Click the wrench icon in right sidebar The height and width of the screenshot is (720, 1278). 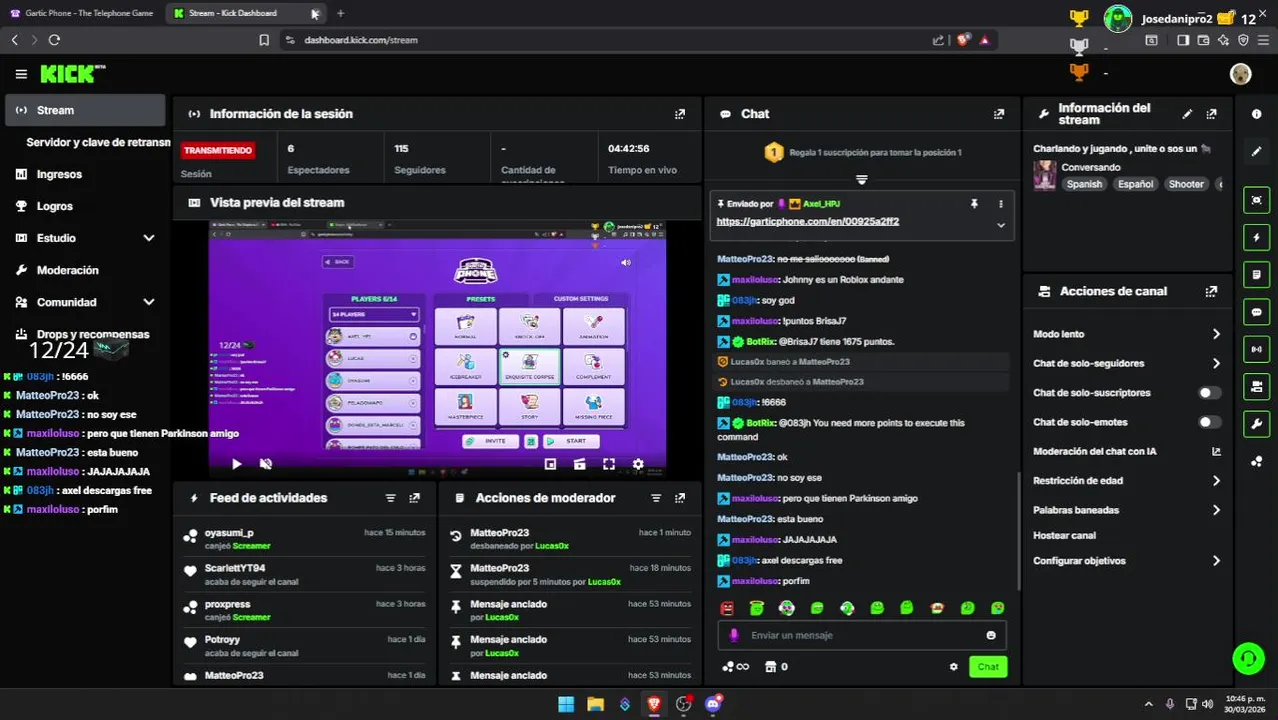(x=1257, y=424)
